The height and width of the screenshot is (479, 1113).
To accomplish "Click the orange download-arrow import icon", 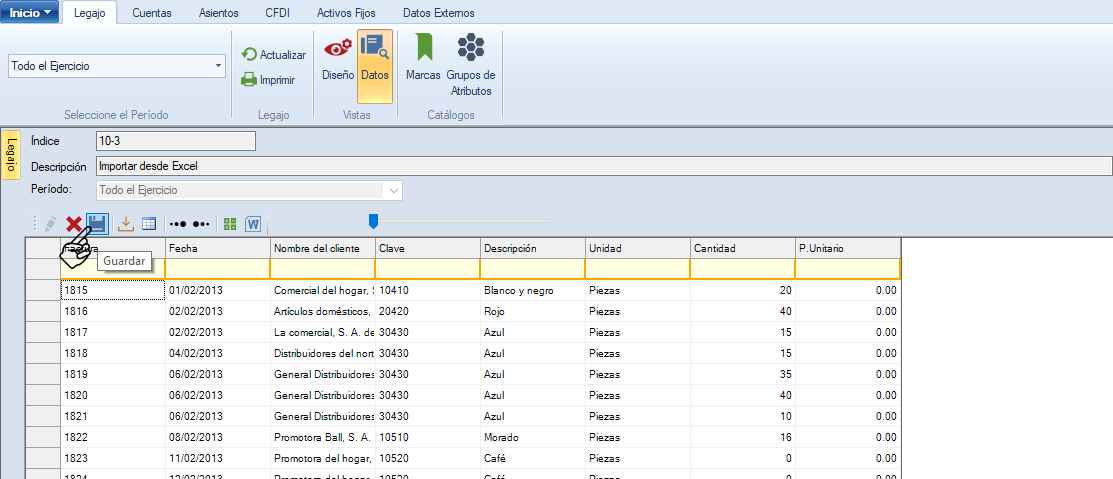I will coord(126,224).
